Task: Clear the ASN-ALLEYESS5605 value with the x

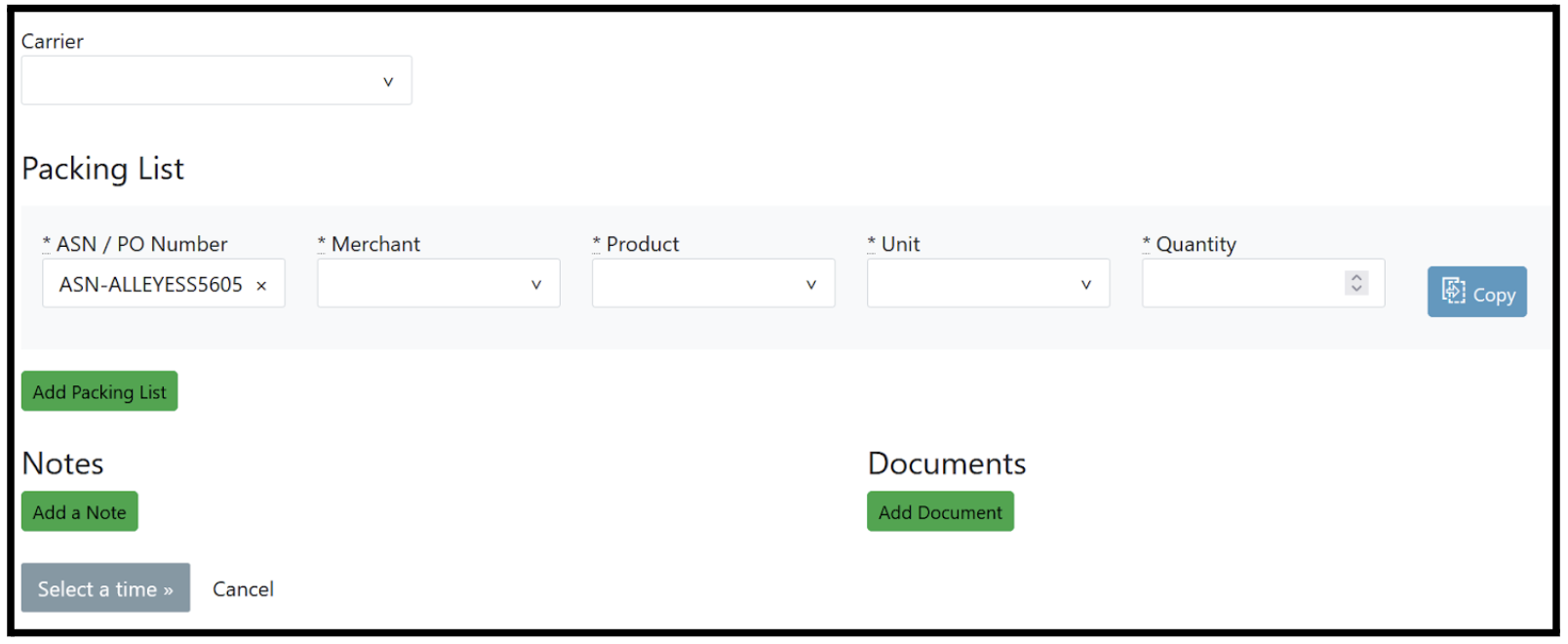Action: click(x=261, y=286)
